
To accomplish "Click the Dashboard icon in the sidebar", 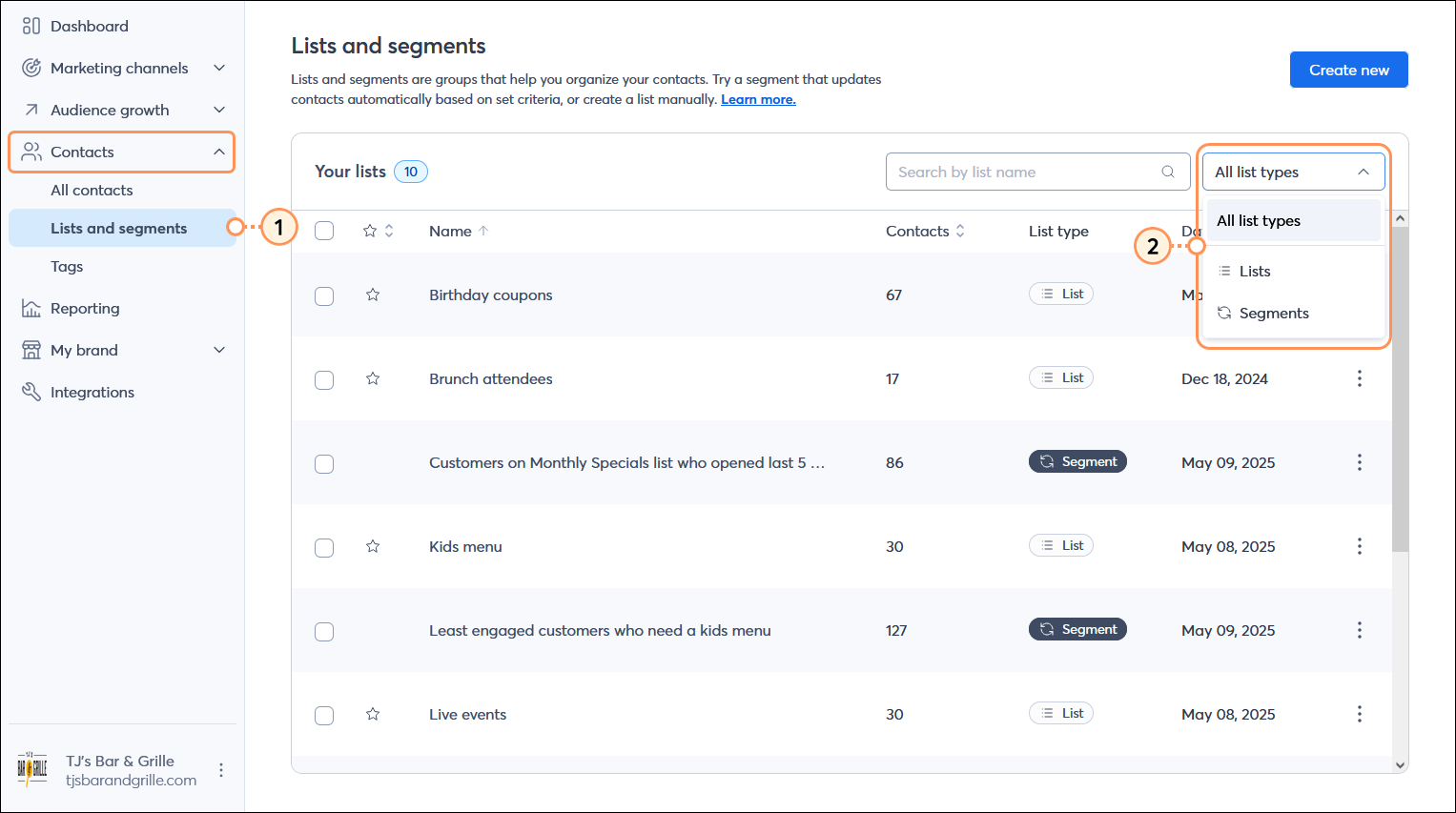I will tap(31, 26).
